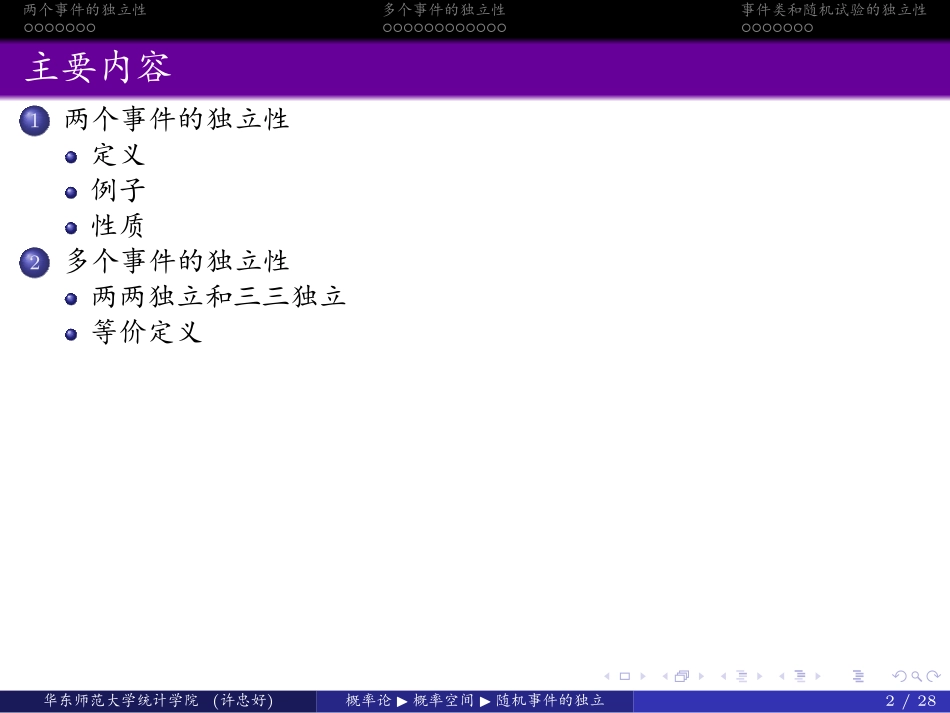Jump to the last slide icon
Viewport: 950px width, 713px height.
(x=858, y=675)
